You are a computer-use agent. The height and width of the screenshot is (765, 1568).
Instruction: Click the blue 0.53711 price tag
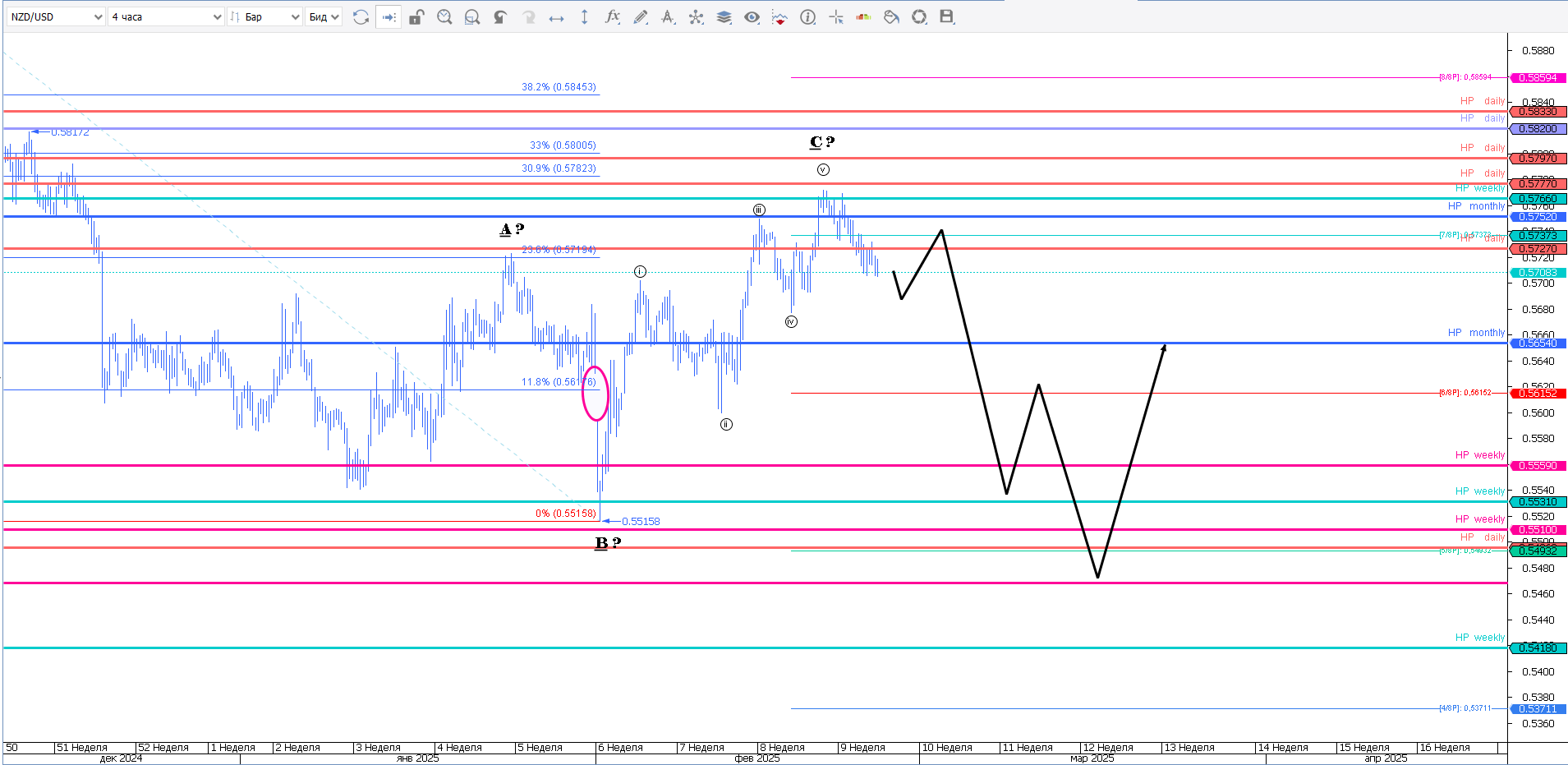1538,709
